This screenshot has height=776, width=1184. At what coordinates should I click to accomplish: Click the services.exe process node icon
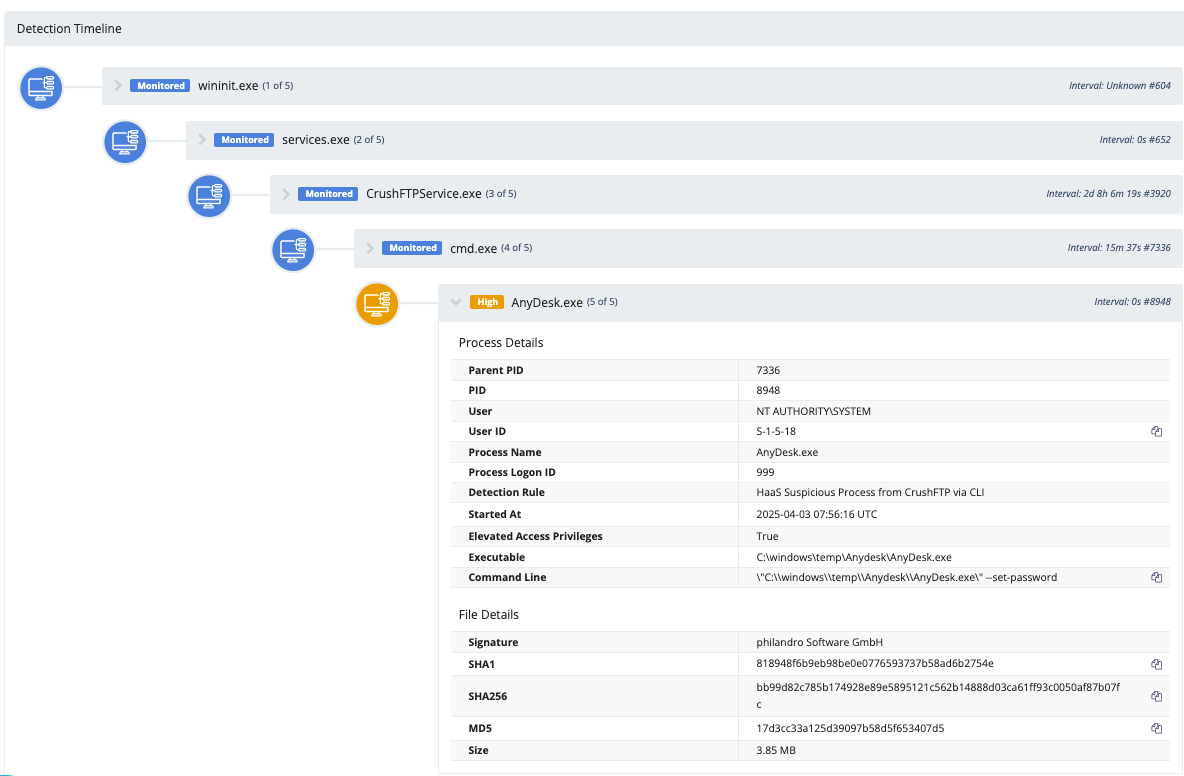point(125,142)
